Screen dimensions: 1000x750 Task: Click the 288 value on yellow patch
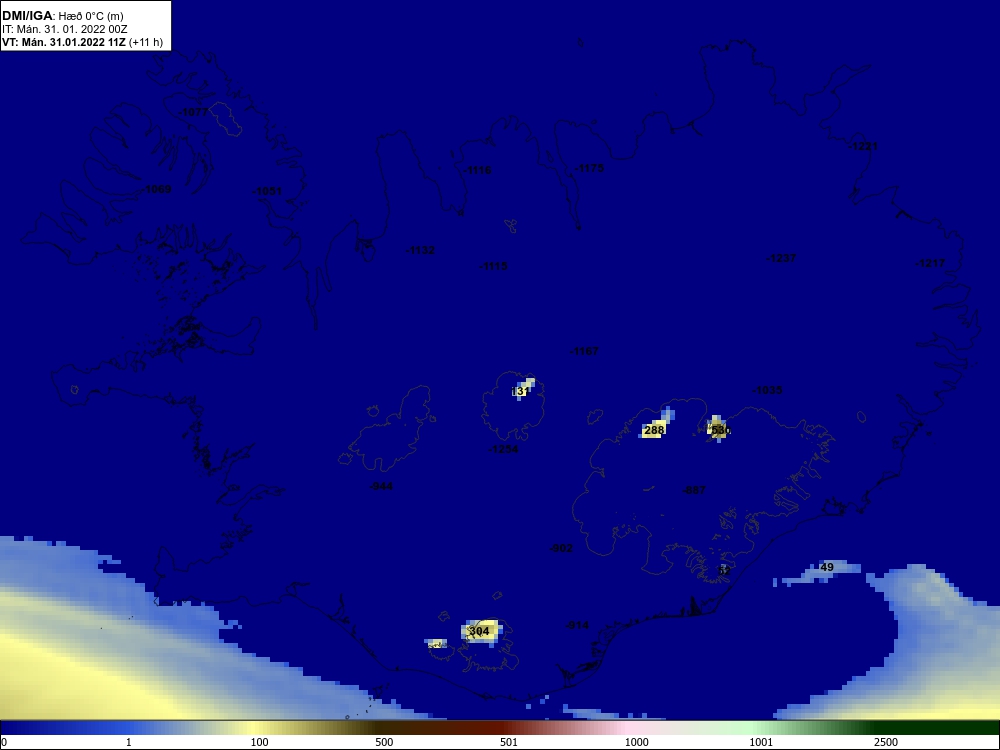654,430
